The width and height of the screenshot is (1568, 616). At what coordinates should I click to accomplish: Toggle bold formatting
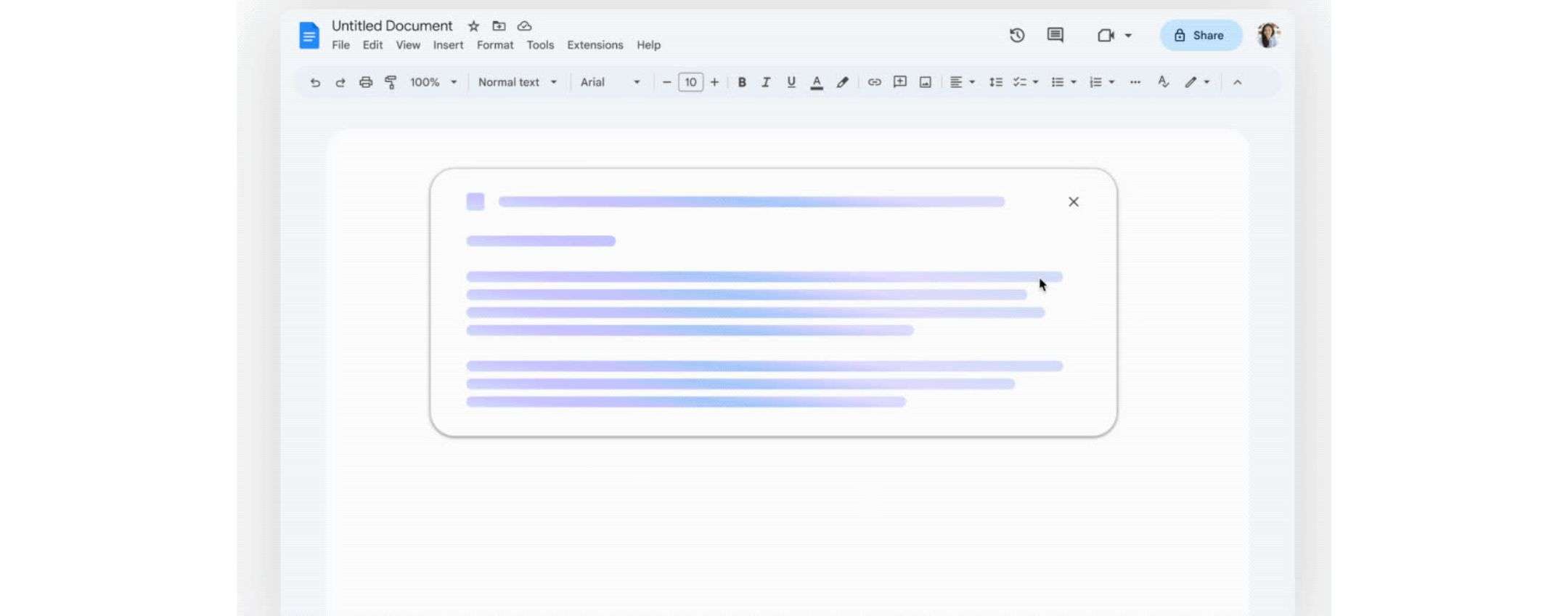click(x=742, y=82)
